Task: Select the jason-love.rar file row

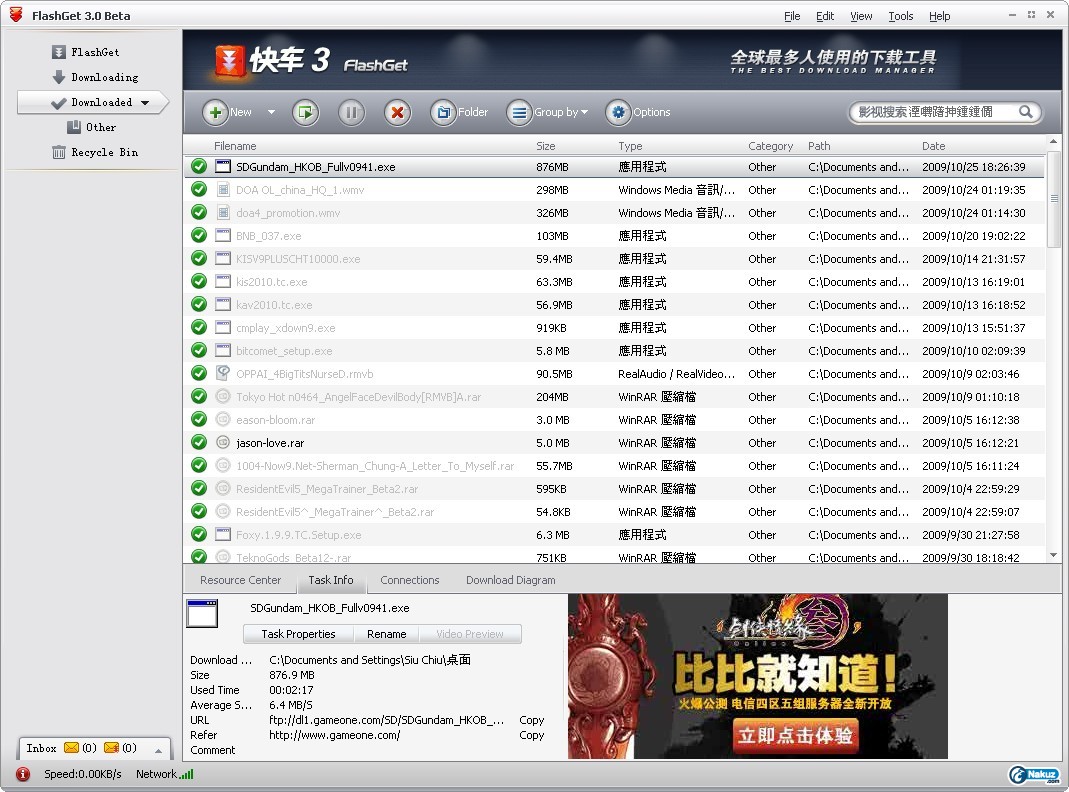Action: click(614, 443)
